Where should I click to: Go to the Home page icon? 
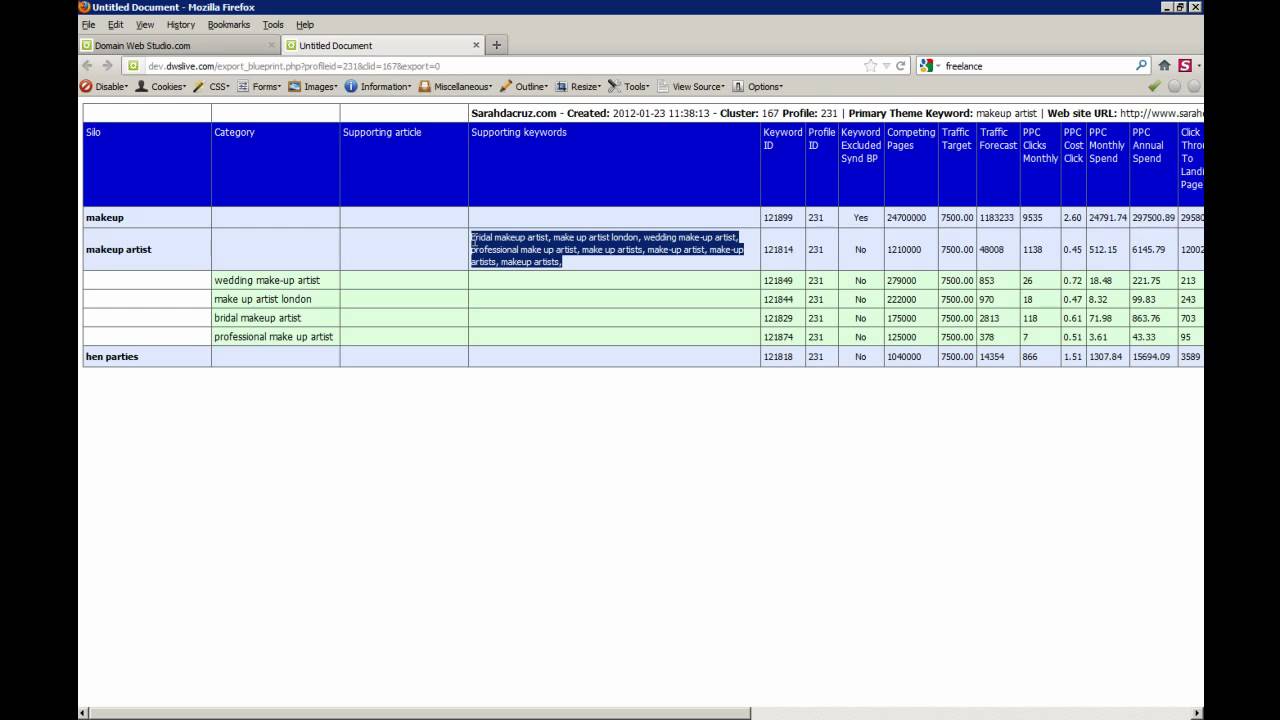(x=1164, y=66)
